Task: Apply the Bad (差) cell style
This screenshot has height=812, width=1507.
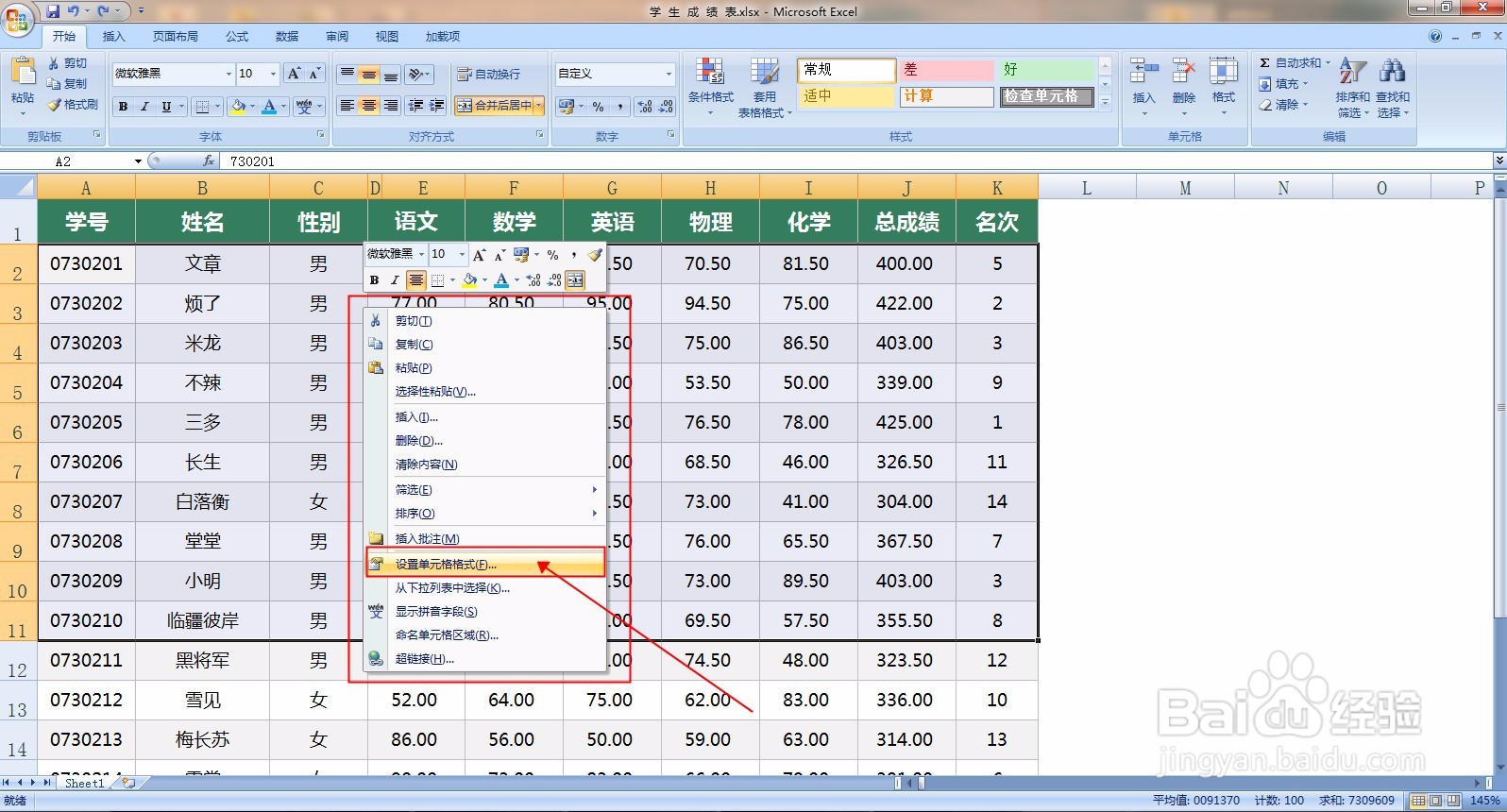Action: [947, 70]
